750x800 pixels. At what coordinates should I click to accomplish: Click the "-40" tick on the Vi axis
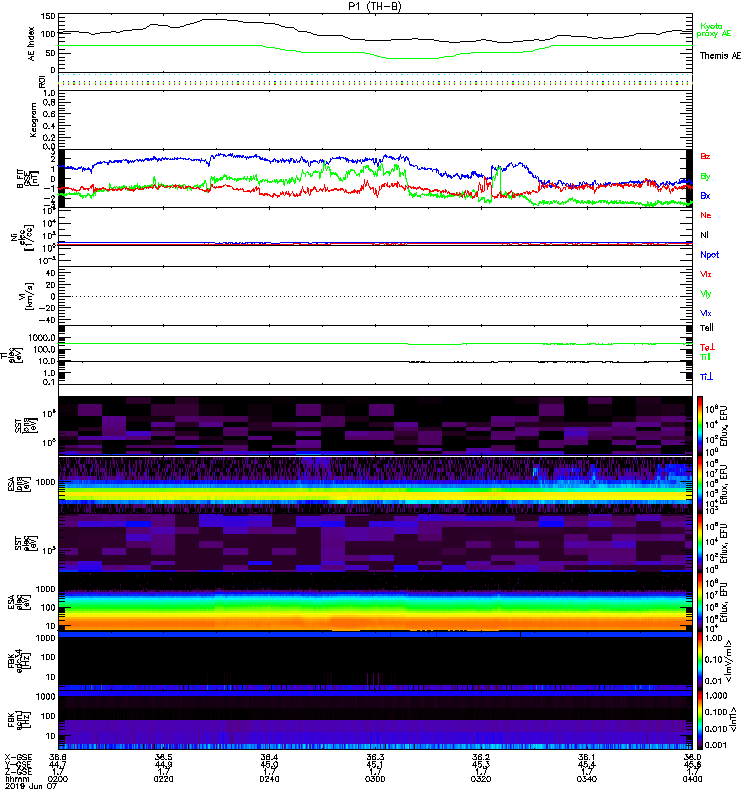click(47, 320)
